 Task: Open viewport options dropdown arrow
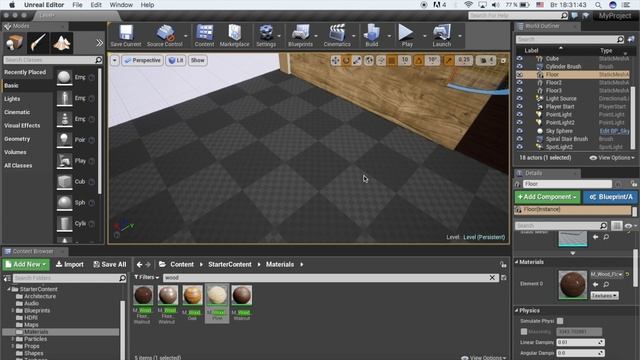pyautogui.click(x=115, y=60)
